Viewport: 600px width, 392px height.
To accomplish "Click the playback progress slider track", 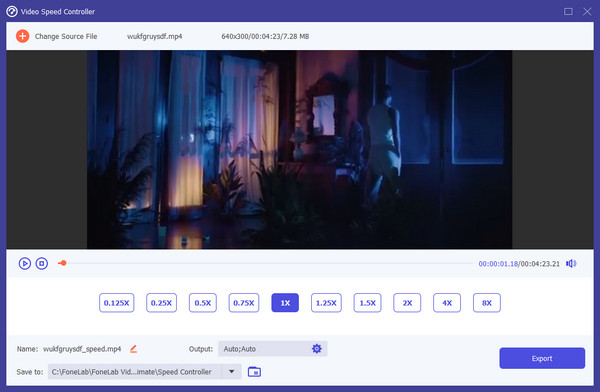I will (x=266, y=263).
